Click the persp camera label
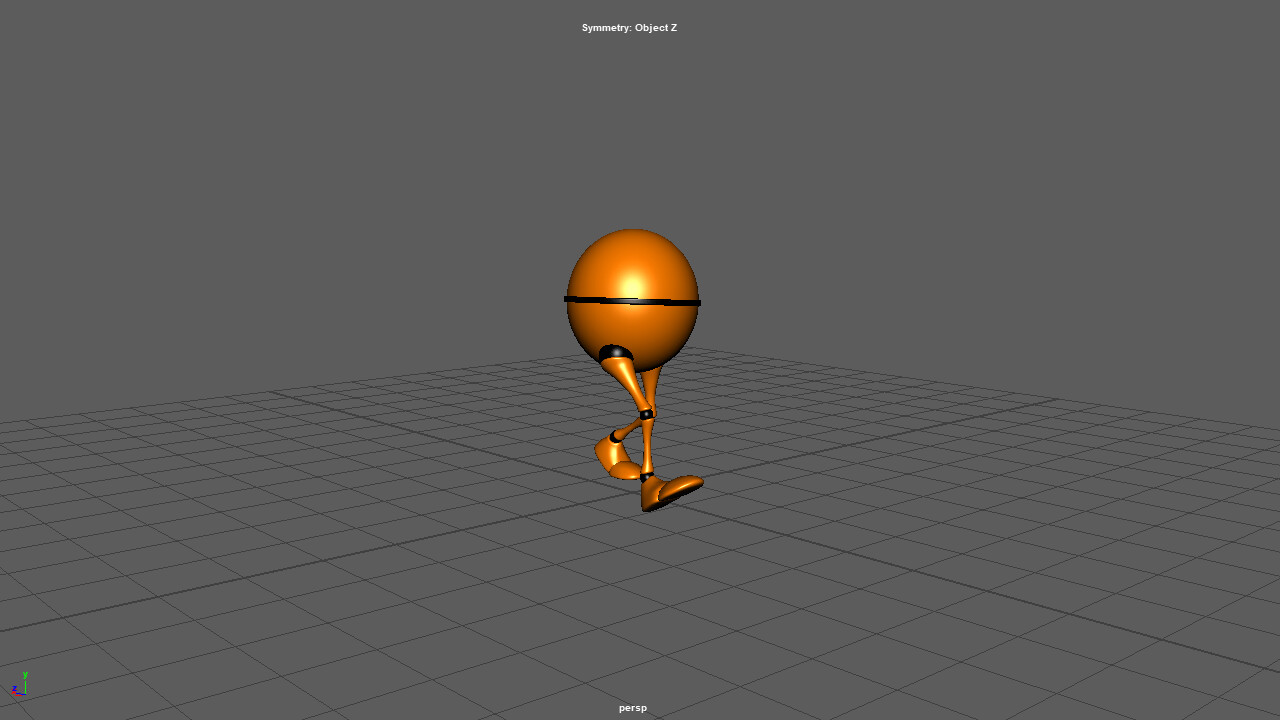1280x720 pixels. pyautogui.click(x=632, y=707)
